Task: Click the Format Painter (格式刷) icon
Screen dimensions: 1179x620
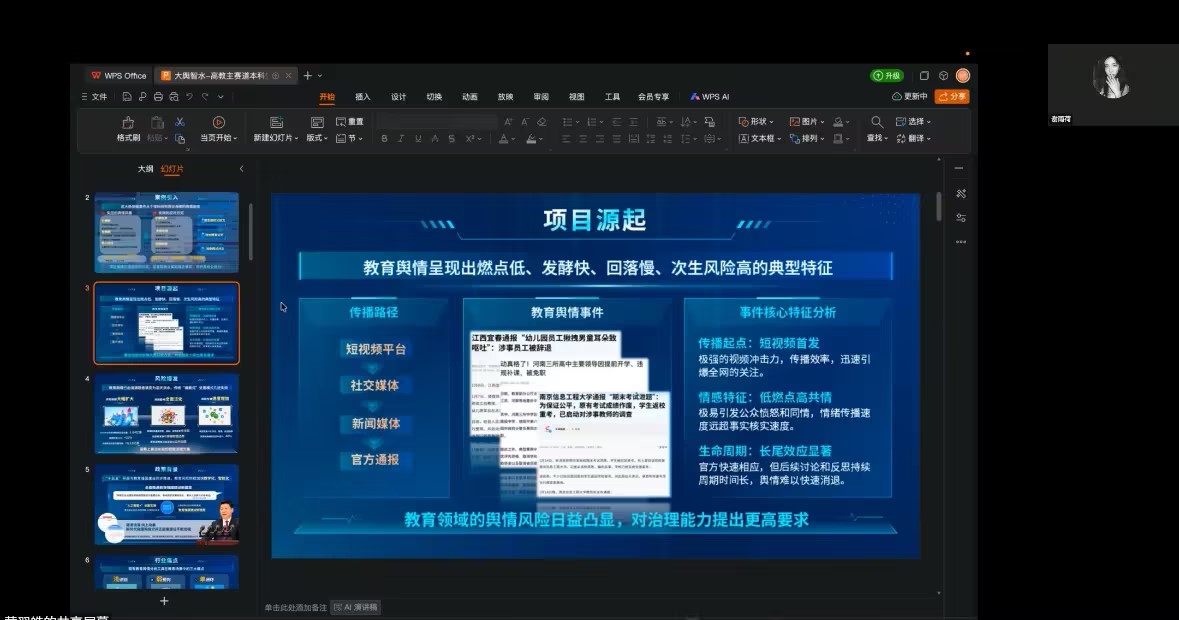Action: click(128, 122)
